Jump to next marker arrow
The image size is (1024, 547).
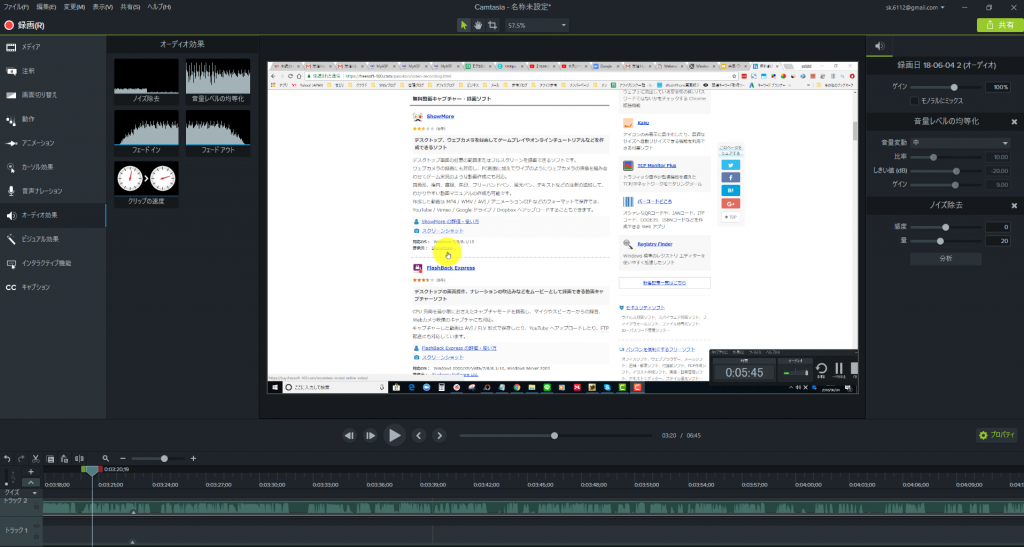pos(440,435)
